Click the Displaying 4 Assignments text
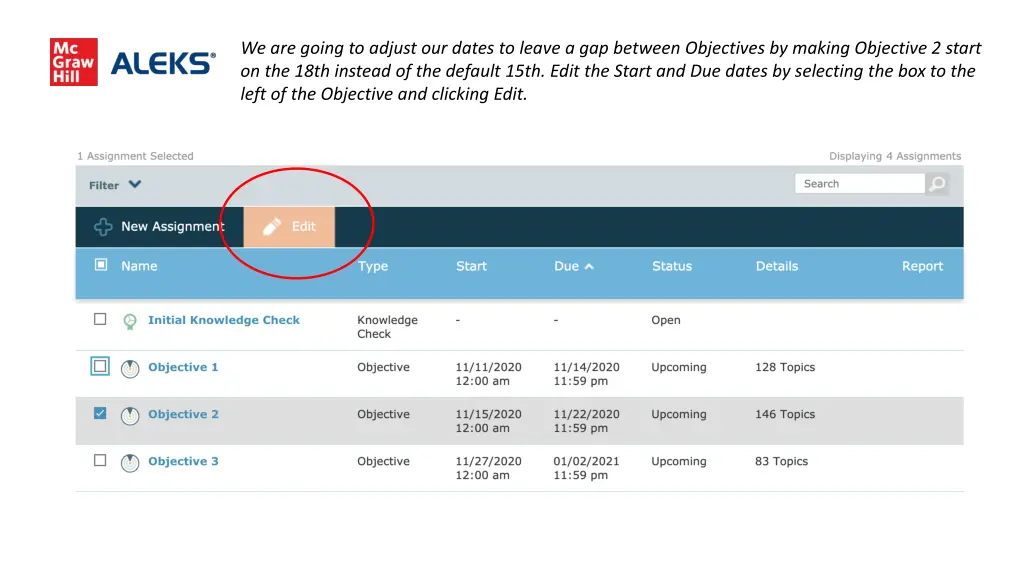Image resolution: width=1024 pixels, height=576 pixels. [x=895, y=156]
